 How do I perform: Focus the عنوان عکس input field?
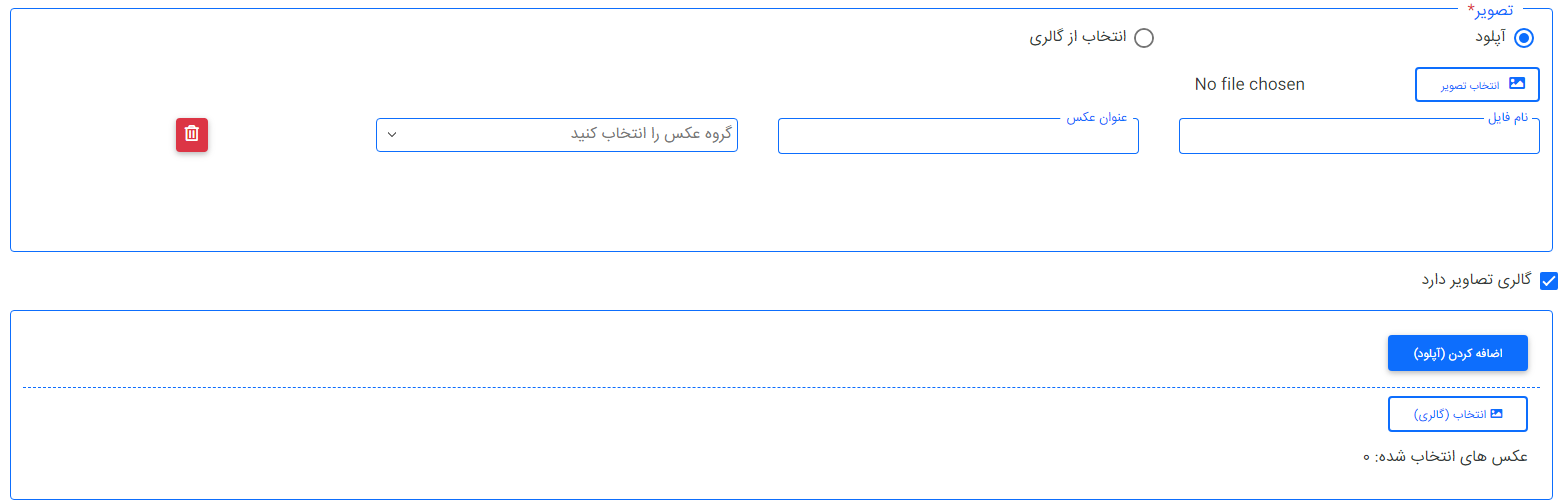click(x=958, y=137)
